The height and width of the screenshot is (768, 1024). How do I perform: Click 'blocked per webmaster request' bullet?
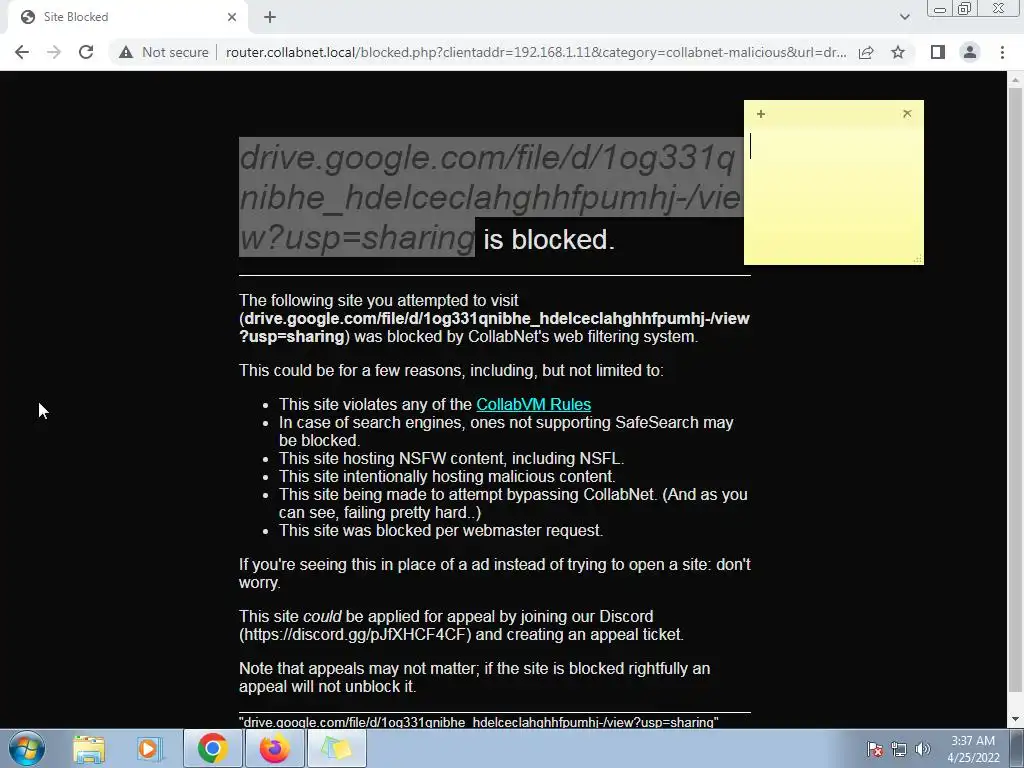pos(441,530)
